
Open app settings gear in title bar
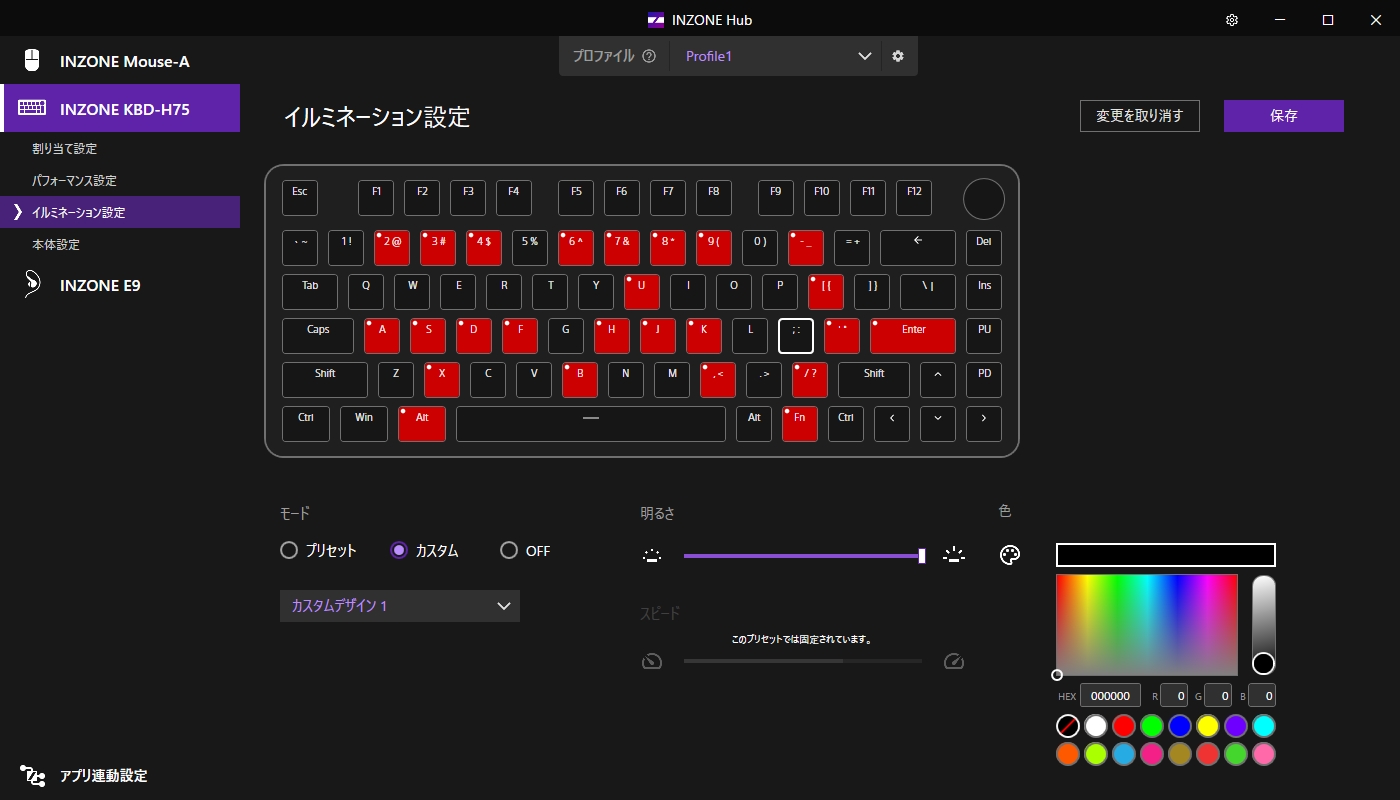pos(1232,20)
